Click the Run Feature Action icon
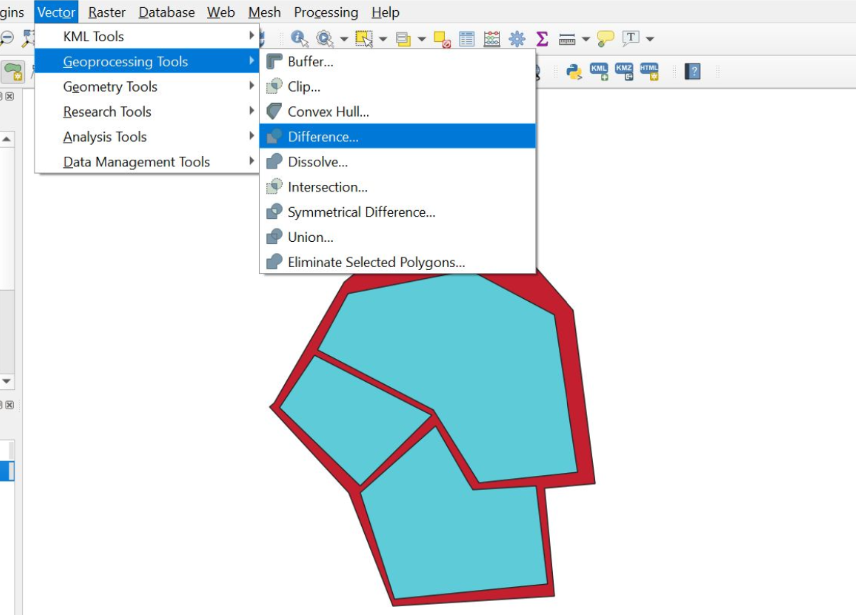 point(325,38)
